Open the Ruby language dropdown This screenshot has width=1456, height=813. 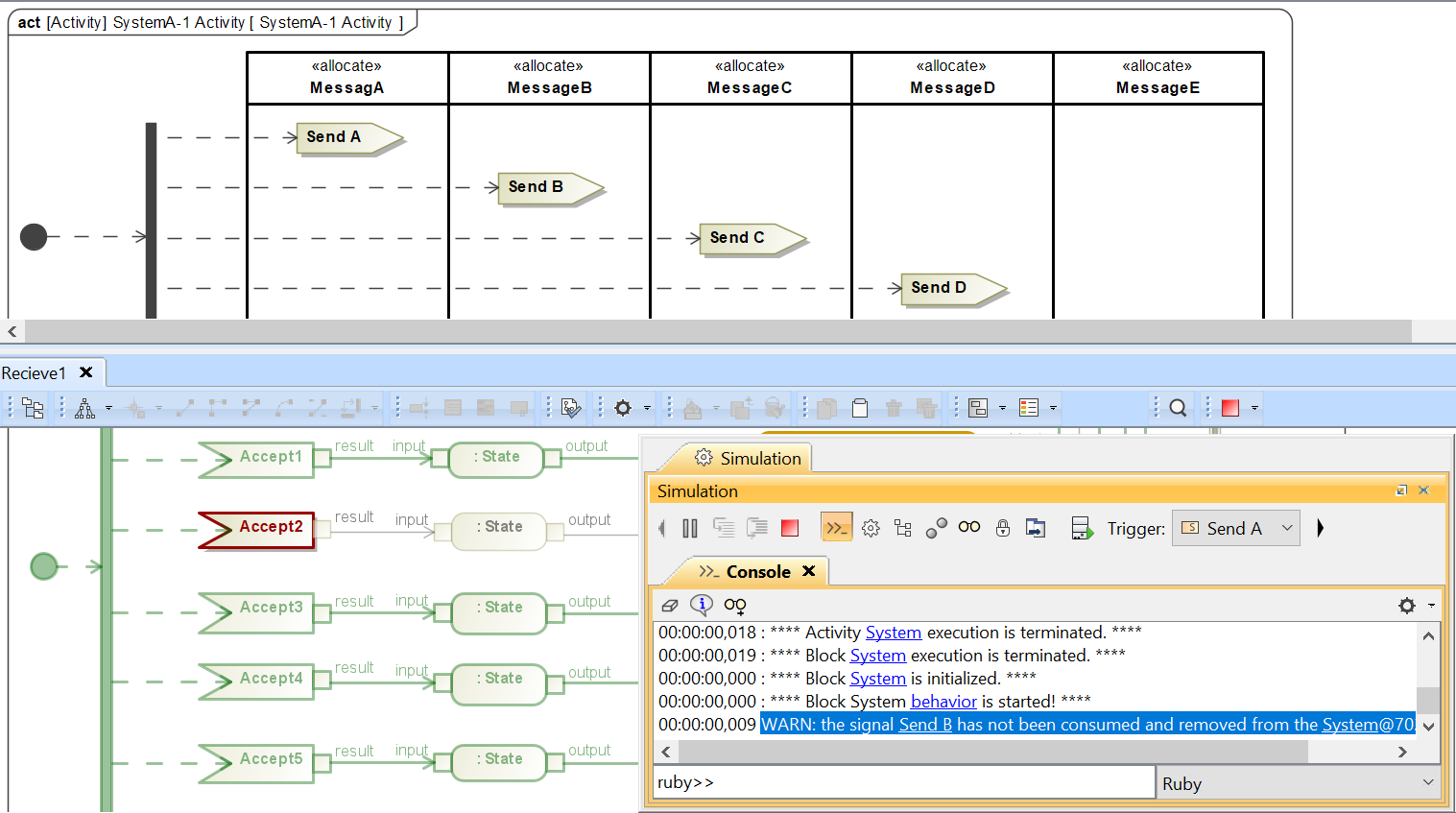[x=1298, y=783]
